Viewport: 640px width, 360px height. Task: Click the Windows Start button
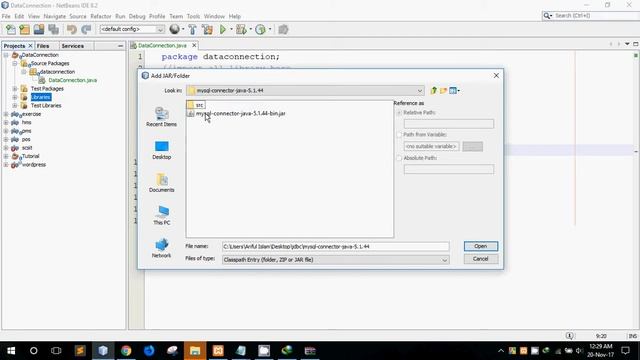[x=11, y=351]
